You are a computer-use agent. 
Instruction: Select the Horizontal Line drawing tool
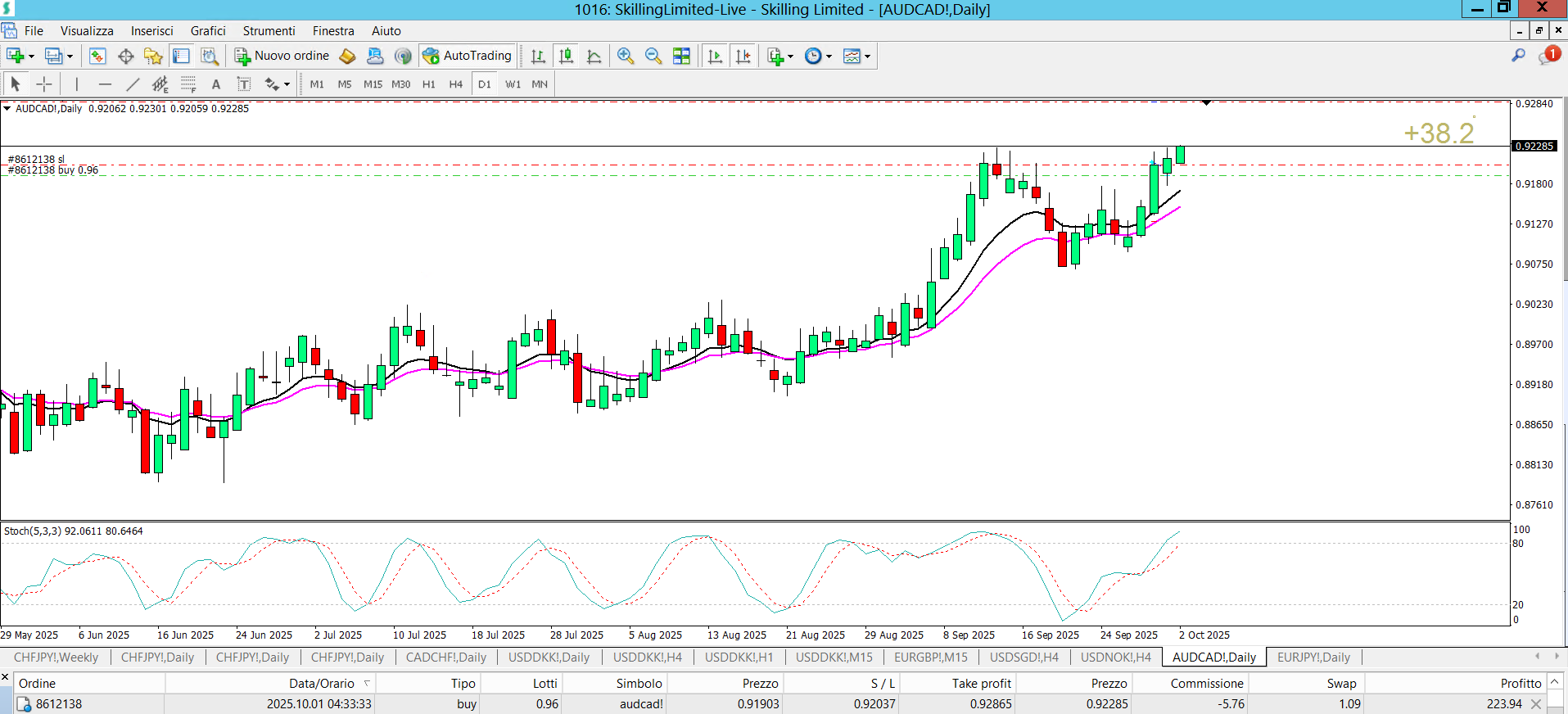(105, 84)
